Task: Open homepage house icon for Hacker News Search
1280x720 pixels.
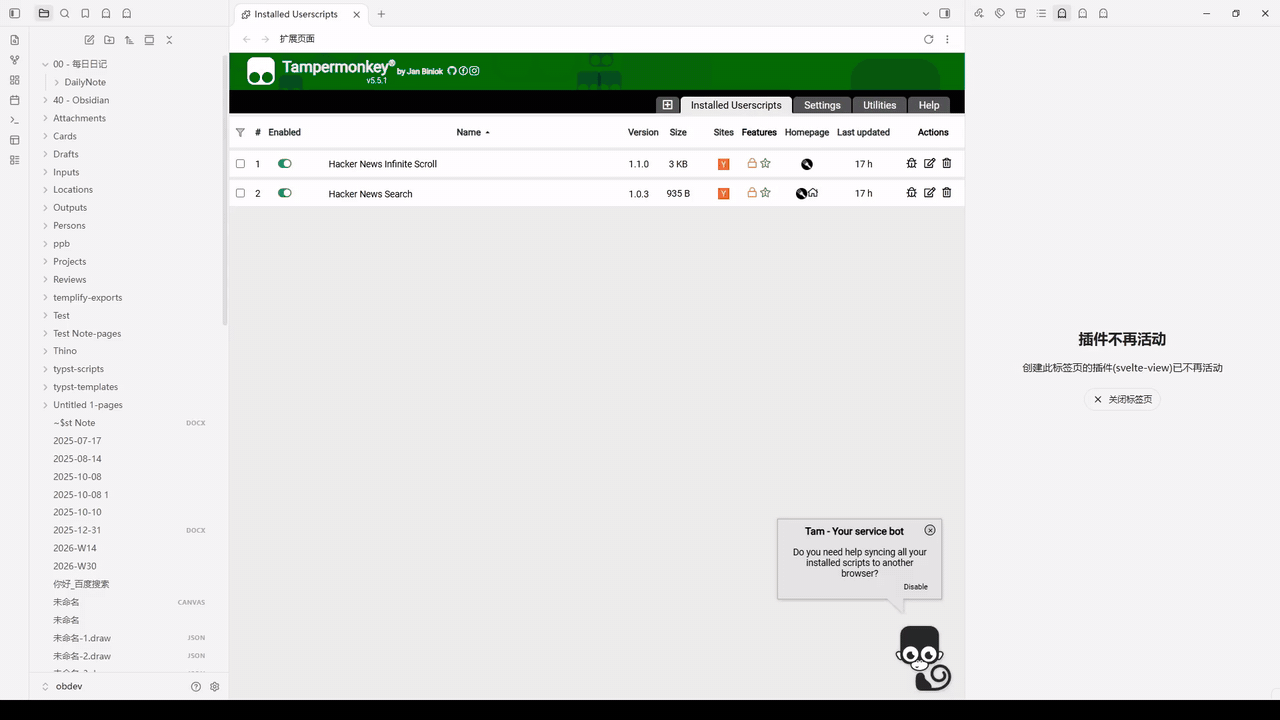Action: coord(813,193)
